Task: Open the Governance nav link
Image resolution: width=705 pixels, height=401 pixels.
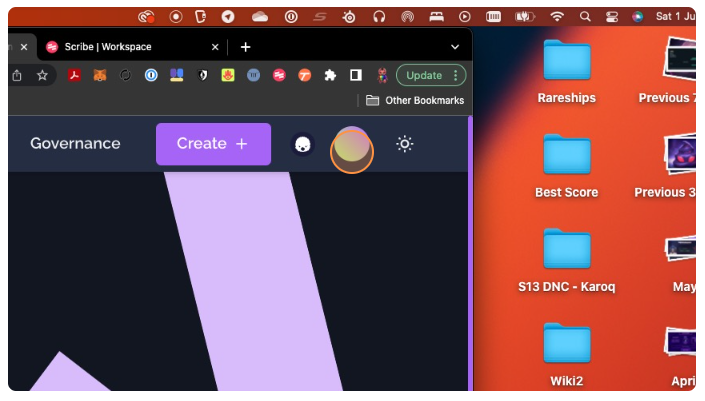Action: (75, 143)
